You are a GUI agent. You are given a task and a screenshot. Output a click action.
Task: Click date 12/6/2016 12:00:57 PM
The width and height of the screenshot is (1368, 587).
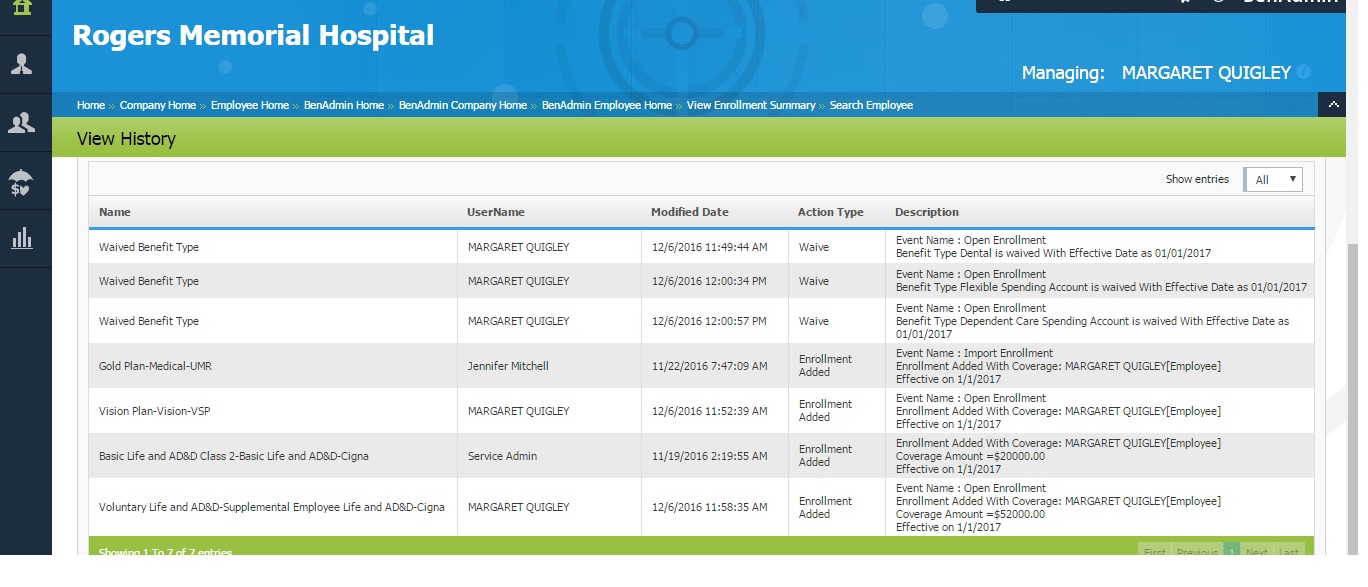709,321
